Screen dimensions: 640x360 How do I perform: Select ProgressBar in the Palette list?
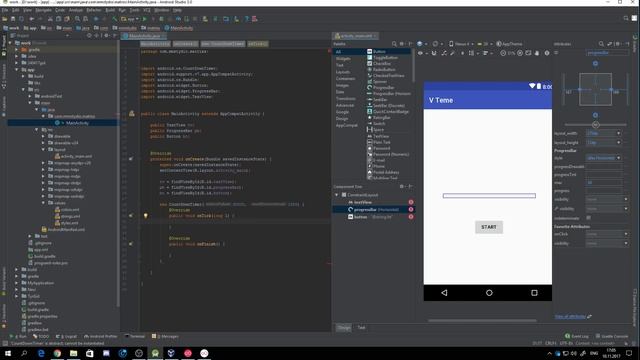(380, 87)
